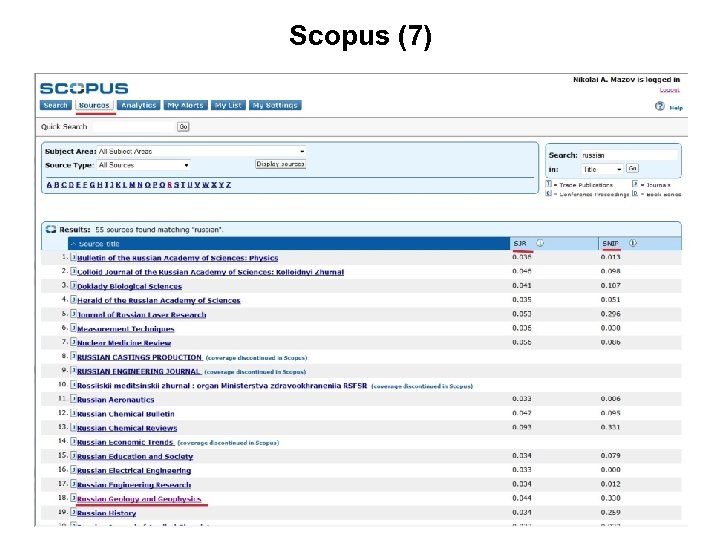
Task: Open Russian Economic Trends link
Action: point(125,443)
